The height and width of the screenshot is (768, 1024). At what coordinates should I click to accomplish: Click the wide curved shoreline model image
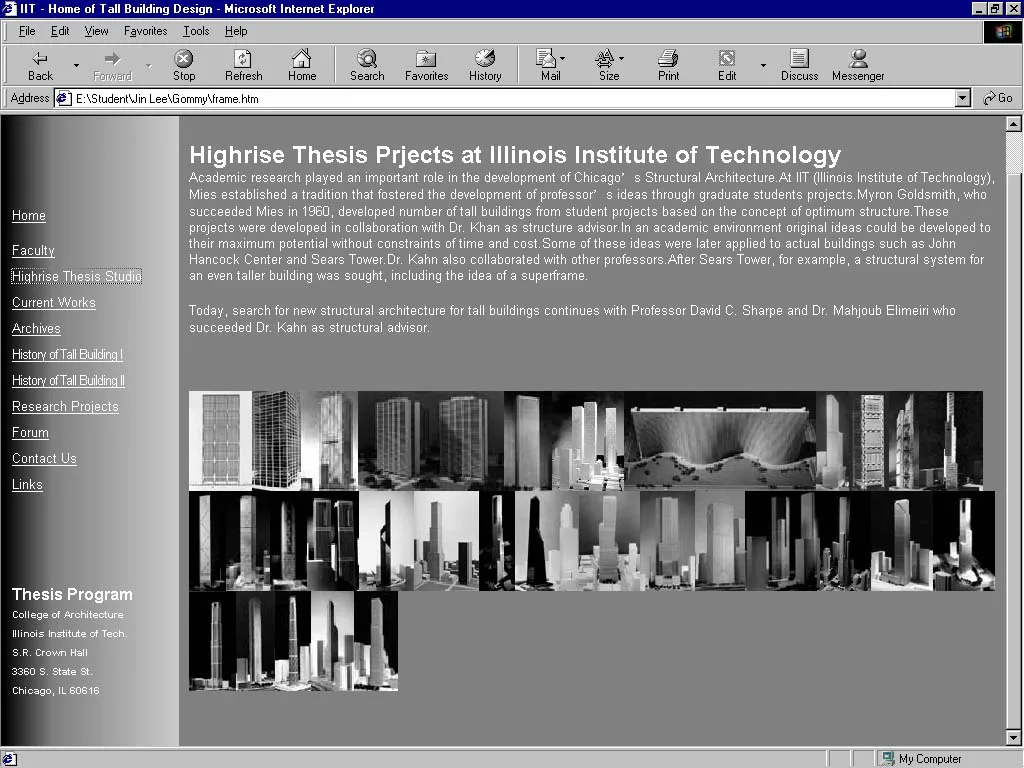coord(720,440)
